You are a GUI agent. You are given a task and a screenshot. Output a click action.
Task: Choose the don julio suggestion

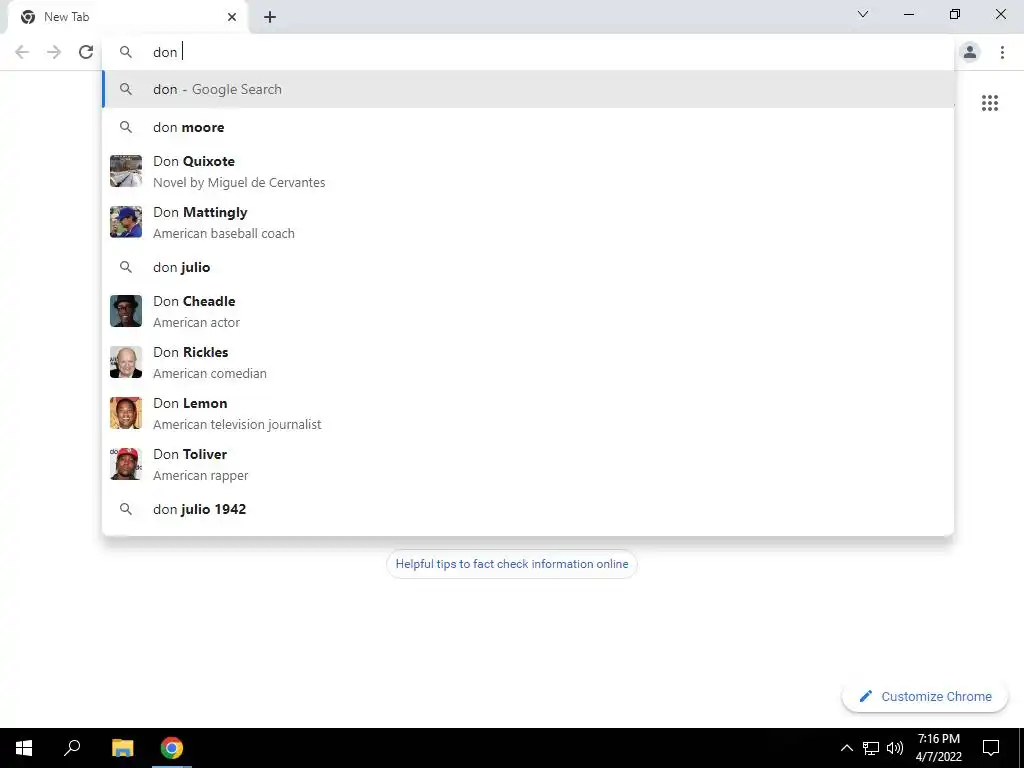point(528,267)
